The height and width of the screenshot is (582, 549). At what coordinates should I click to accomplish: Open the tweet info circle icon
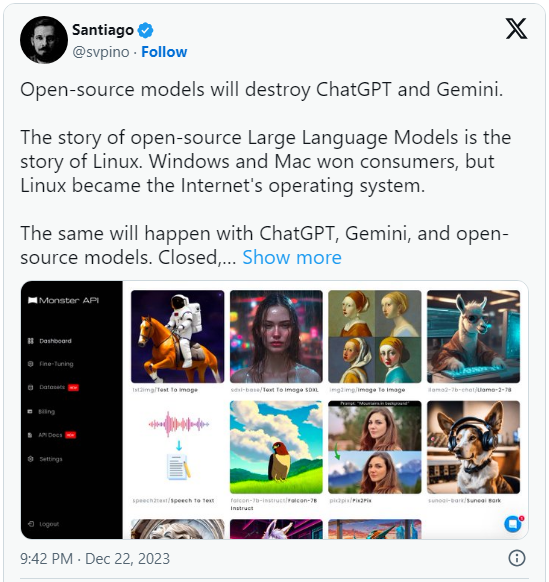coord(517,558)
